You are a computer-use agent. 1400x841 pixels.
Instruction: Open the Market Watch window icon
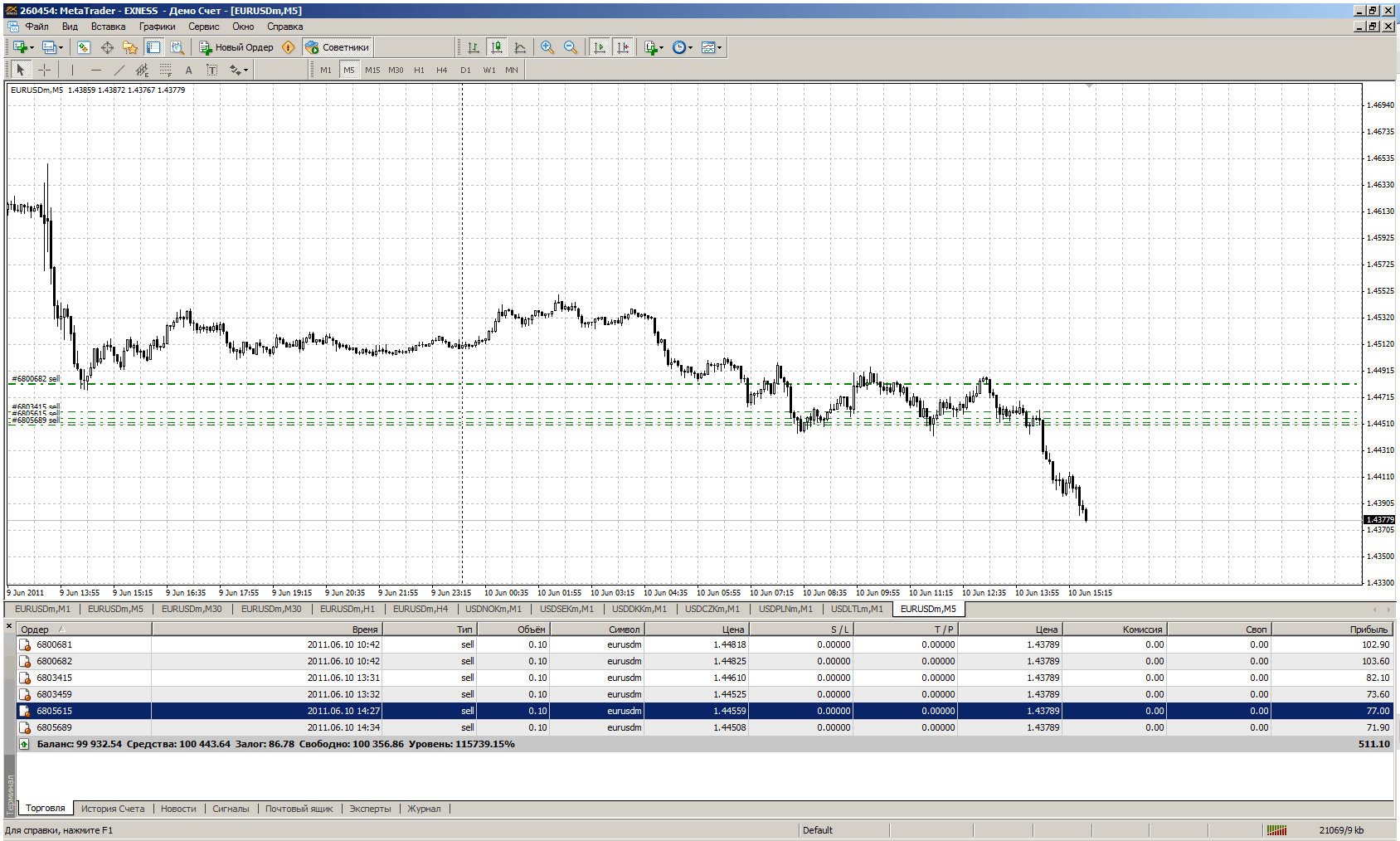tap(84, 47)
